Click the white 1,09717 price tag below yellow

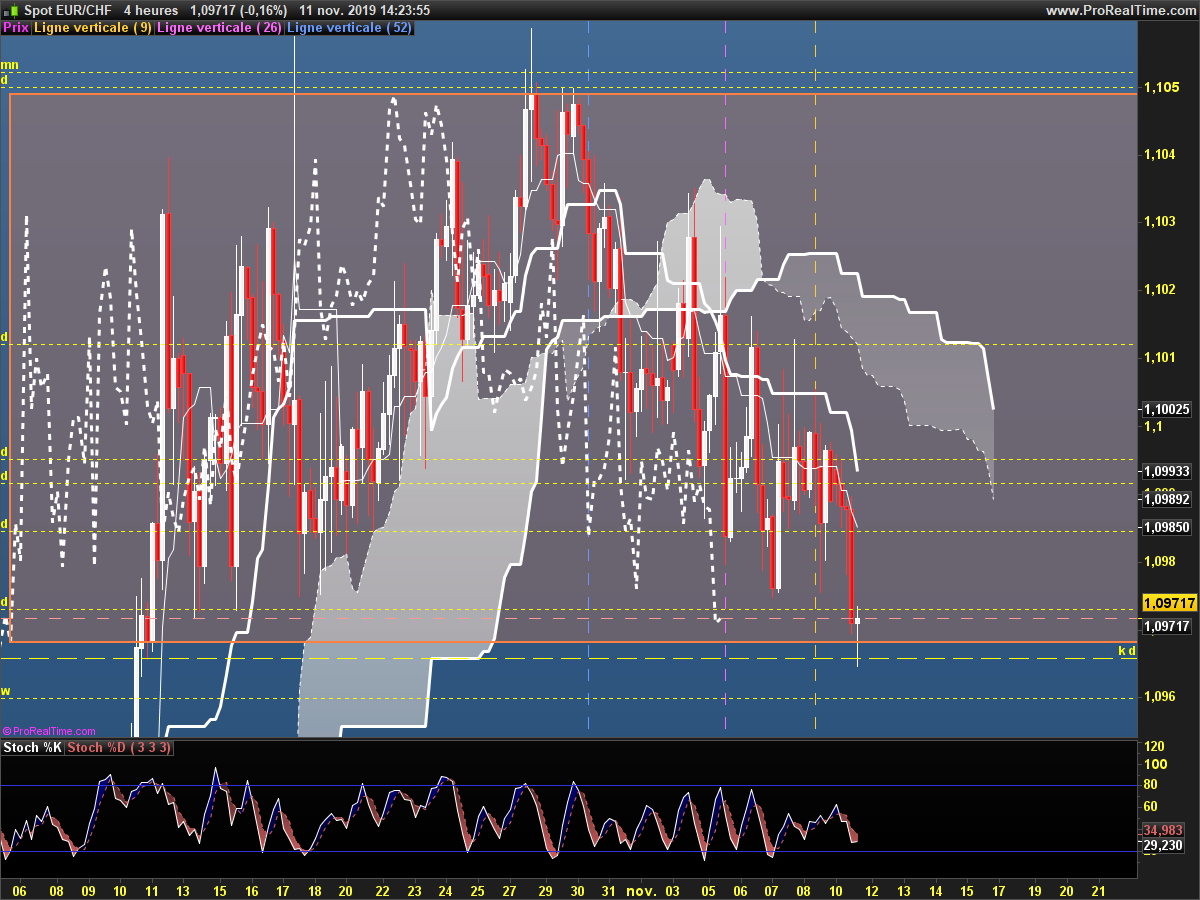(x=1169, y=626)
